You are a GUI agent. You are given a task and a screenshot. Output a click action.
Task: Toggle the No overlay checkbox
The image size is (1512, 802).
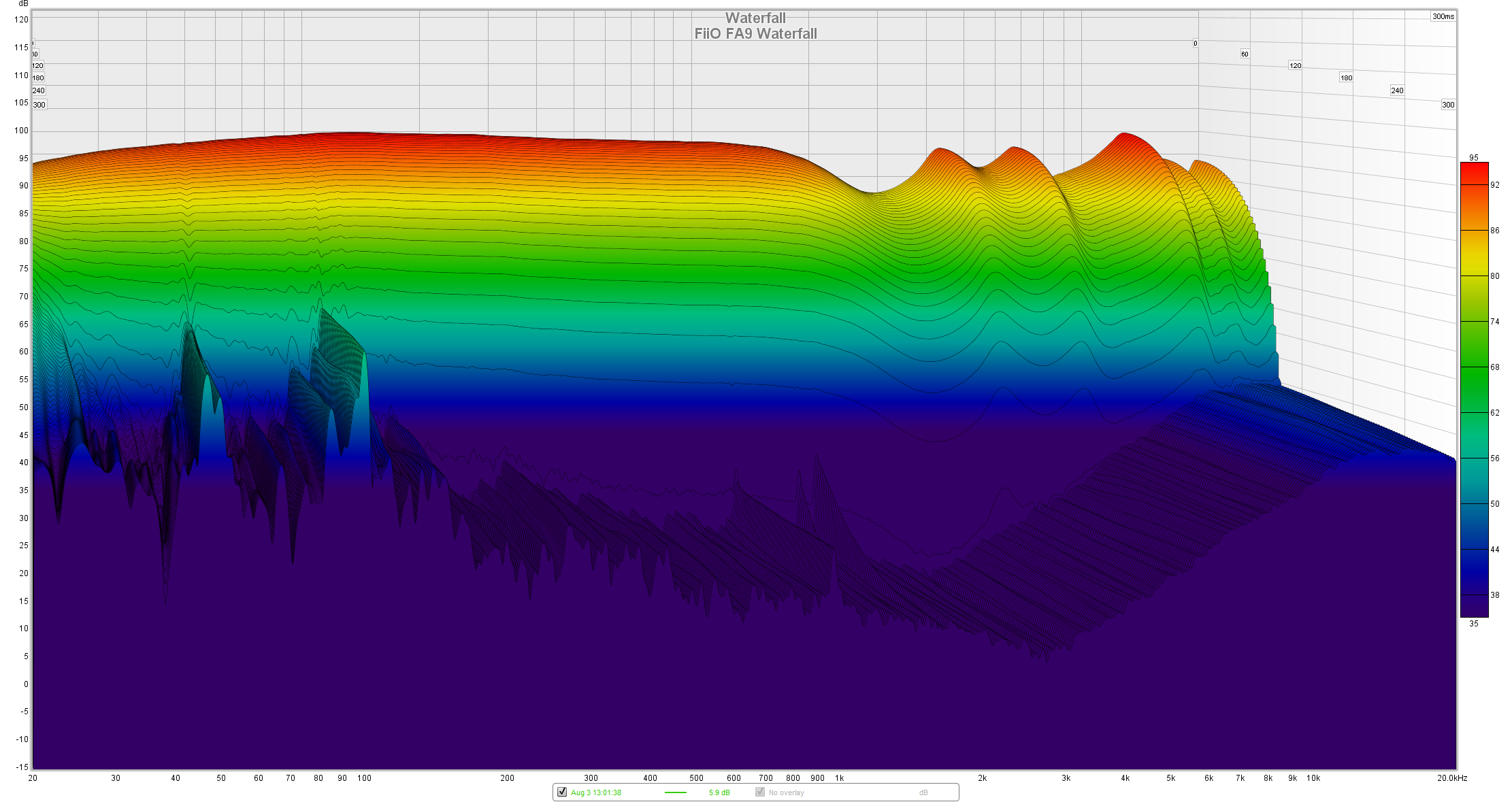click(x=760, y=792)
